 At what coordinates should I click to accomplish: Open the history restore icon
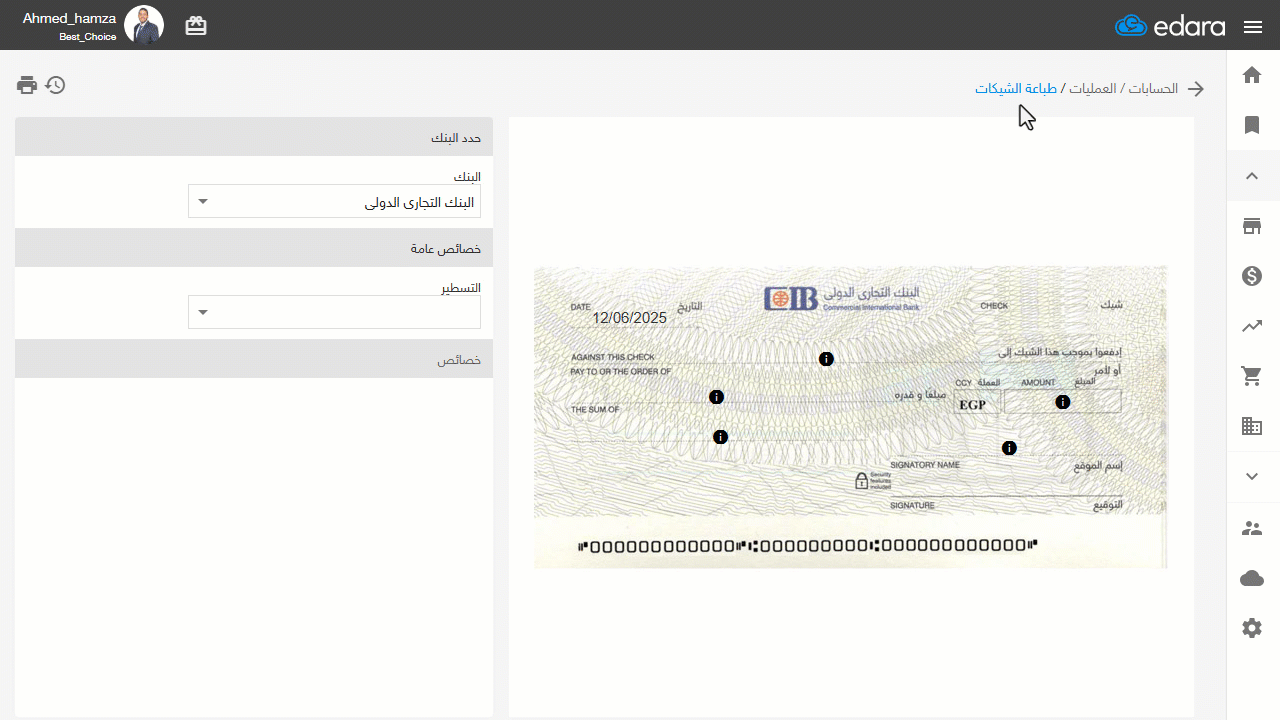(x=56, y=85)
